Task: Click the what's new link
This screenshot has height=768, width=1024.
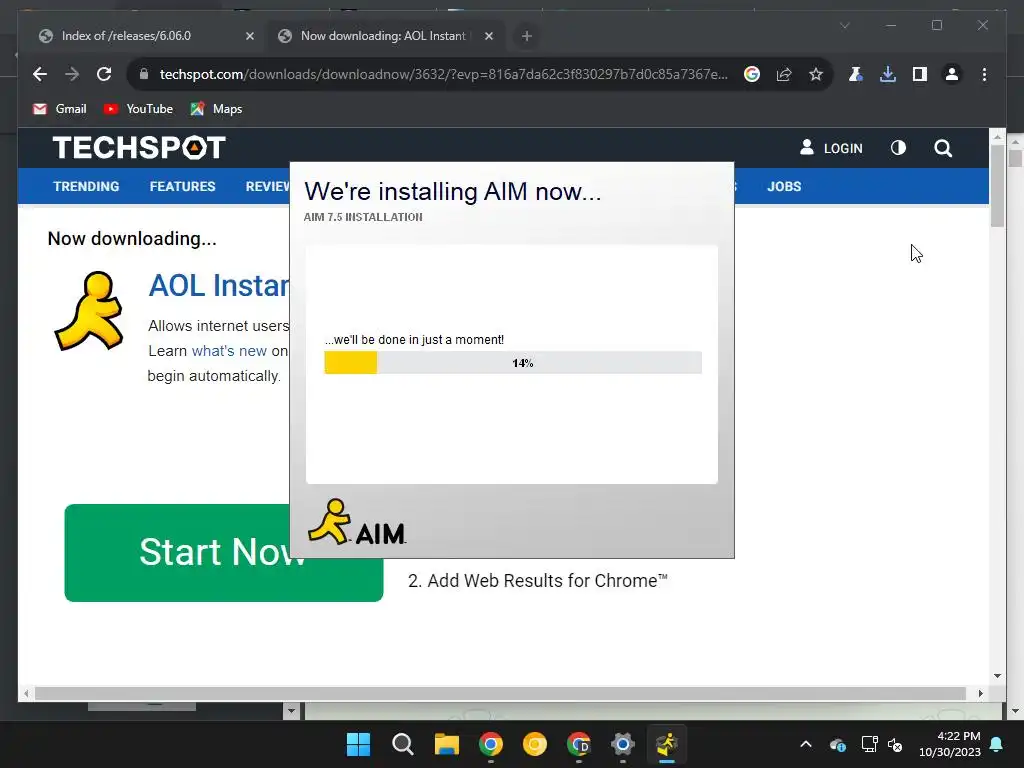Action: (229, 351)
